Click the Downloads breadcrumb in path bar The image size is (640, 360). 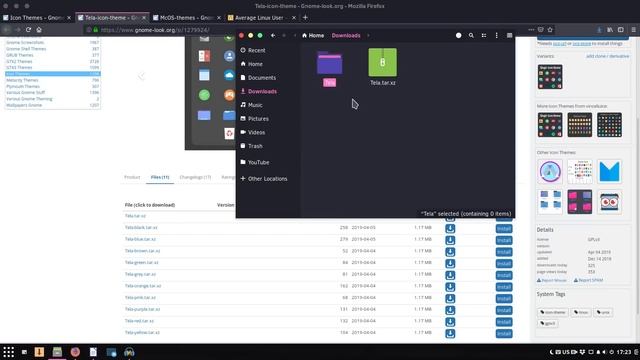346,36
